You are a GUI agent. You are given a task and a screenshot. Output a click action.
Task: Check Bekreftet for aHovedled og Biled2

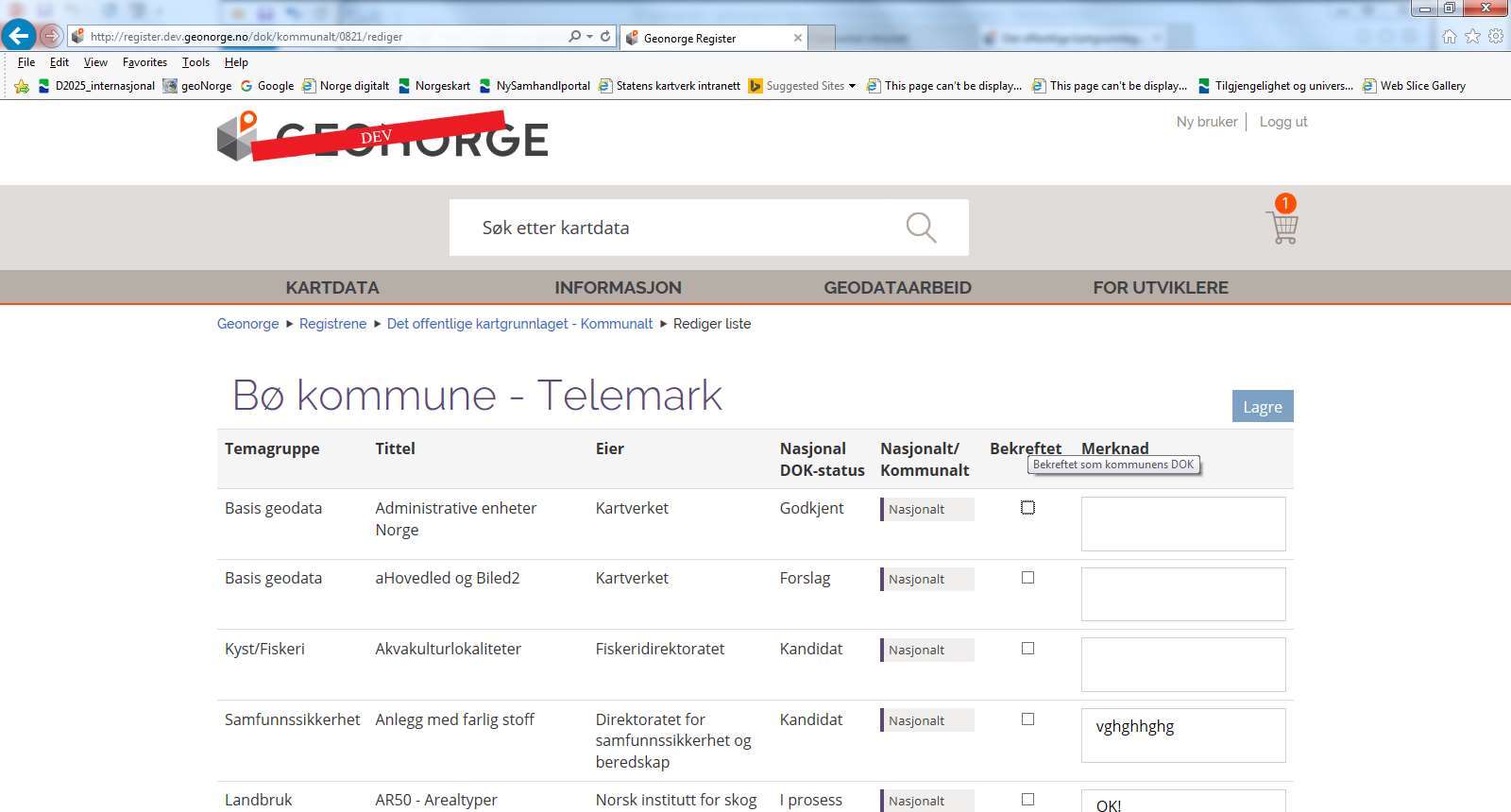click(1027, 578)
